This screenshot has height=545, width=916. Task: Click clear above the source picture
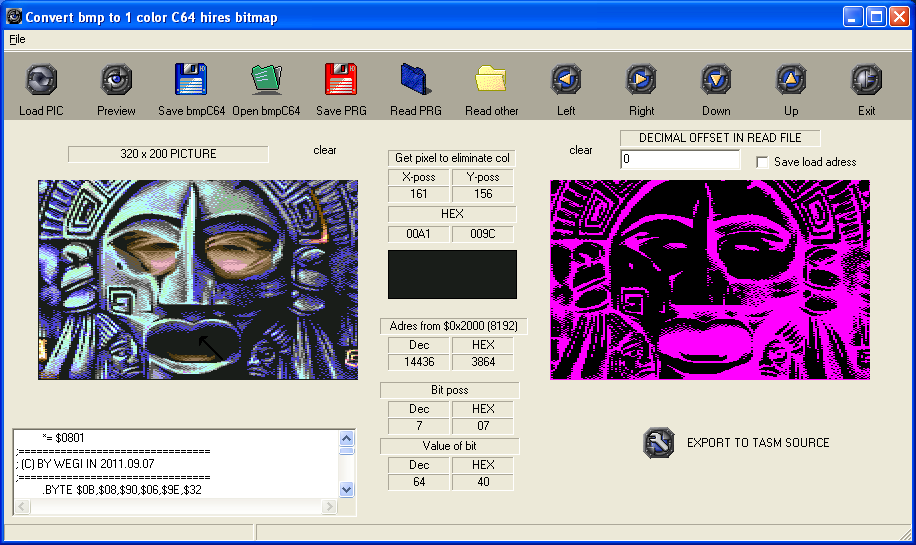(325, 150)
